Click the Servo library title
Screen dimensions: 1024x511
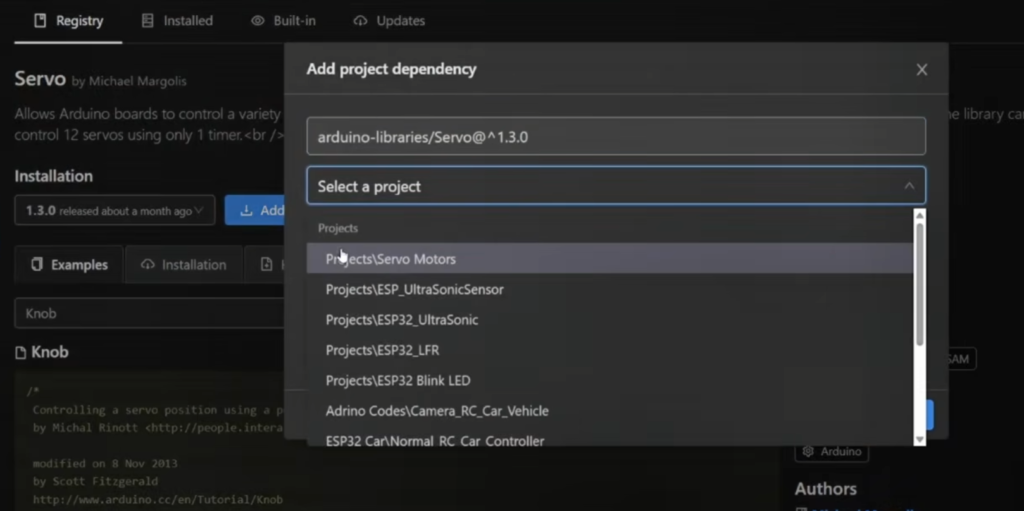point(40,79)
